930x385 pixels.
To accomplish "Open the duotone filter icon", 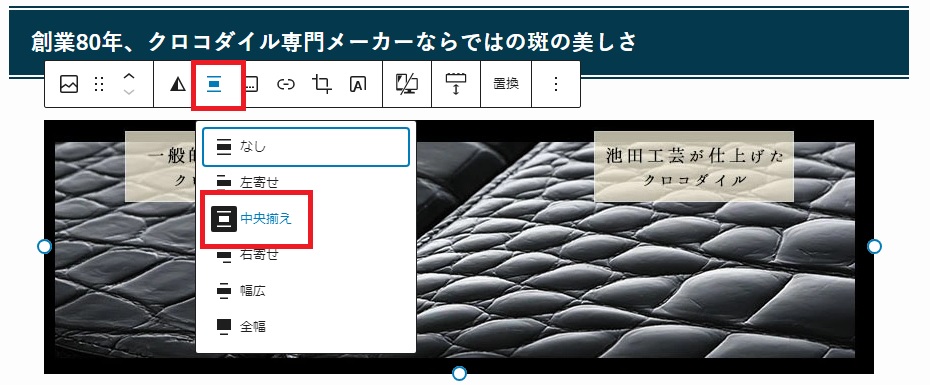I will [177, 85].
